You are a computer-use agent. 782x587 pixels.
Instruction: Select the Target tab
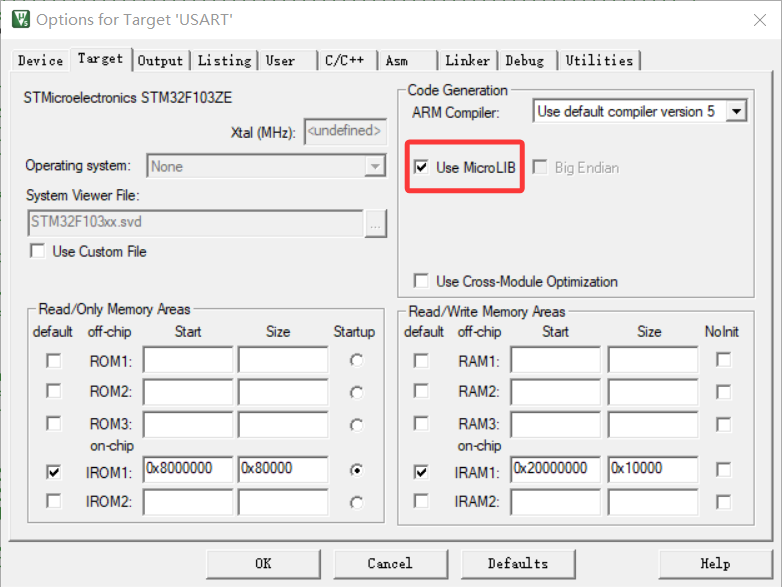(100, 59)
